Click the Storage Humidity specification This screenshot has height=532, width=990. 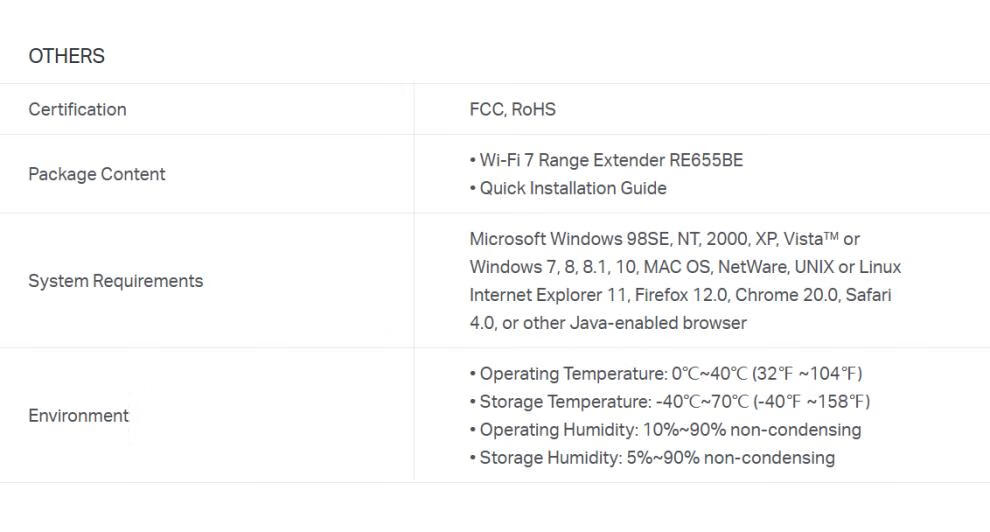[x=657, y=458]
